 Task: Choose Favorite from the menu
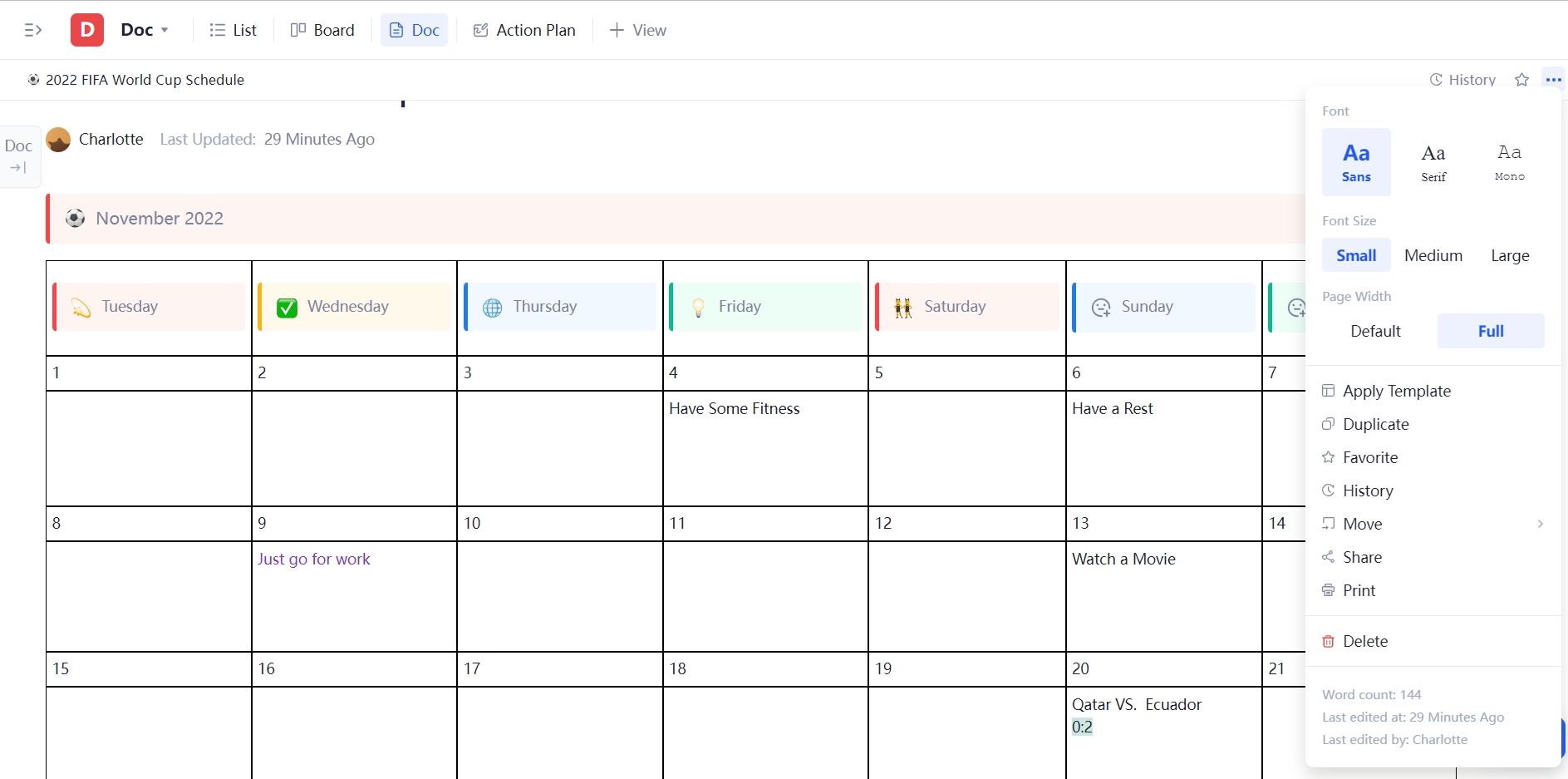point(1433,457)
